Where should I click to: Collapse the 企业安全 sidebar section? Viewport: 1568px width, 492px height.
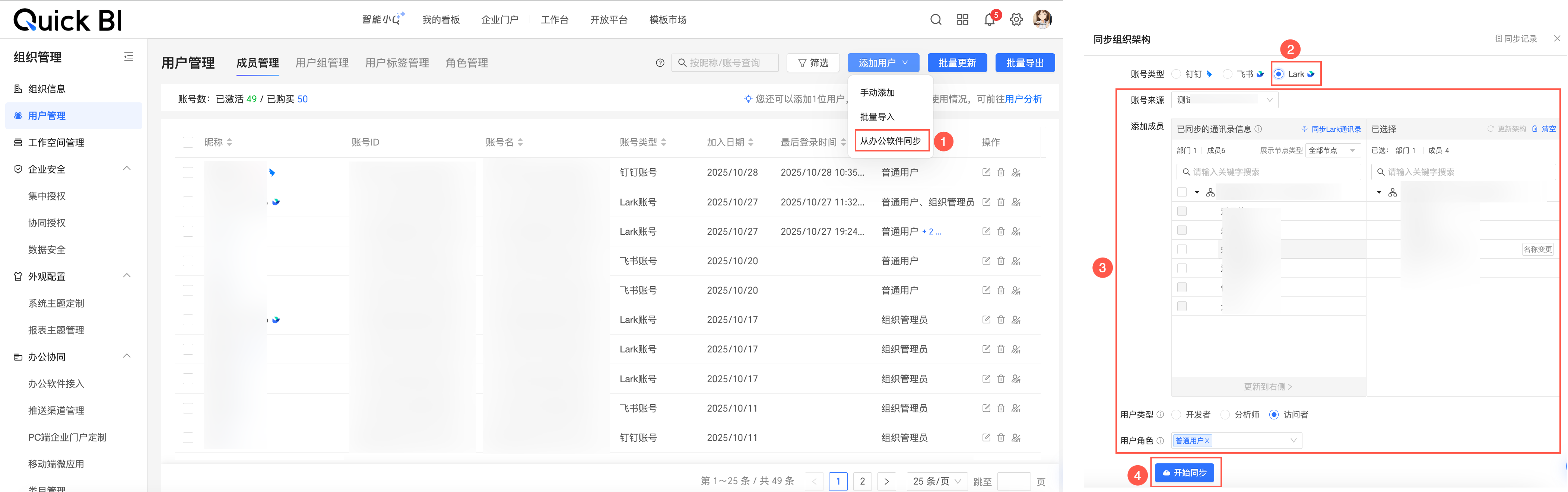click(x=127, y=169)
